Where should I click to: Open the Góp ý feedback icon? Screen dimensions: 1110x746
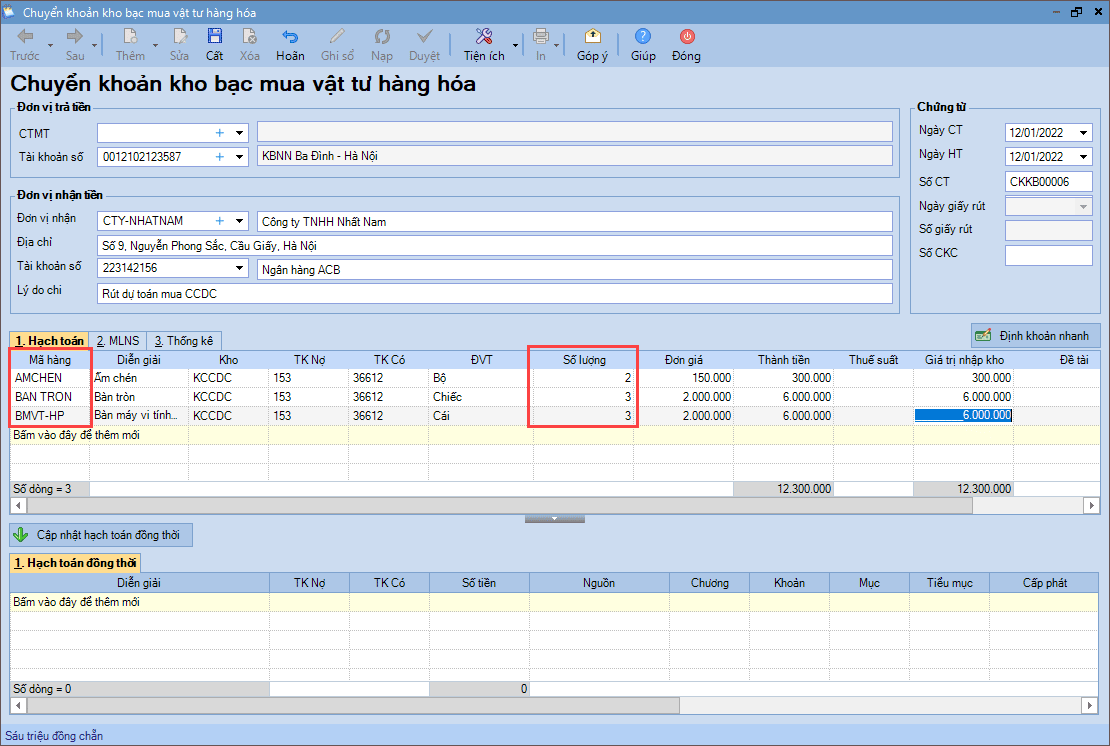pos(593,45)
